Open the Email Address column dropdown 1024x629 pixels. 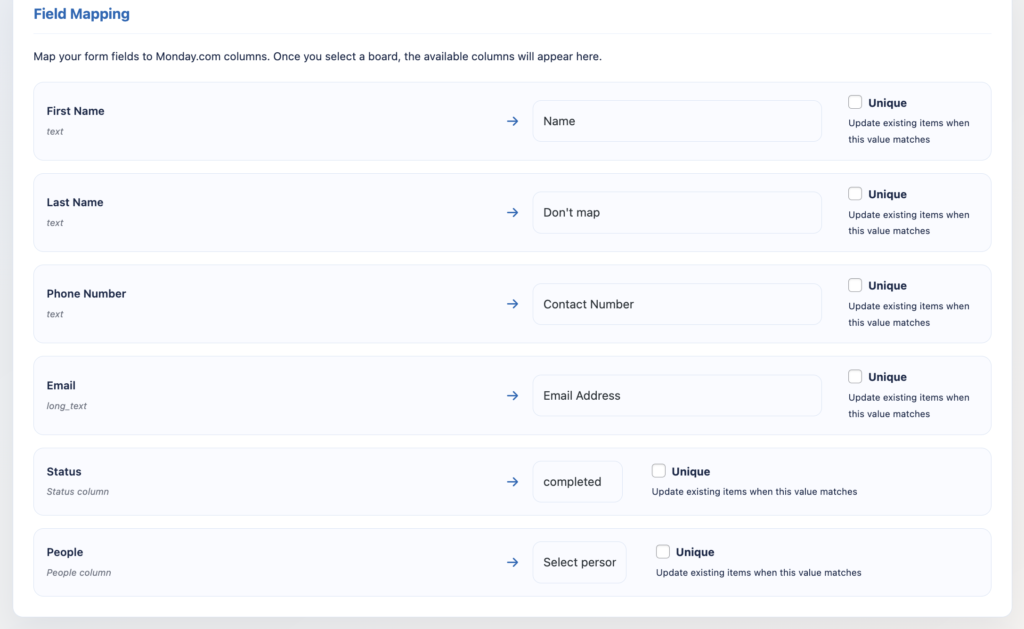676,396
